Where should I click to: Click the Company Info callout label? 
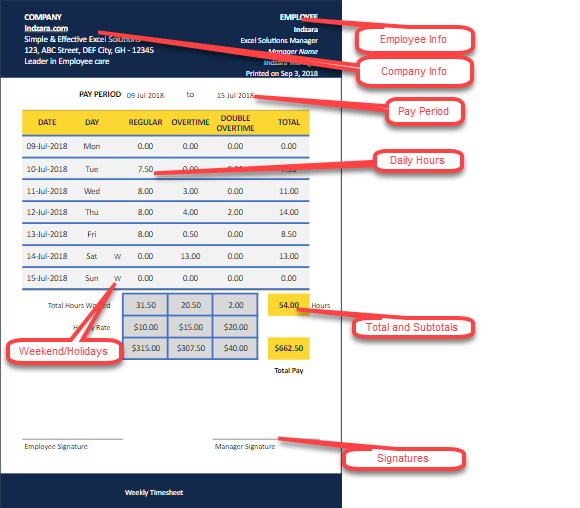[x=414, y=71]
